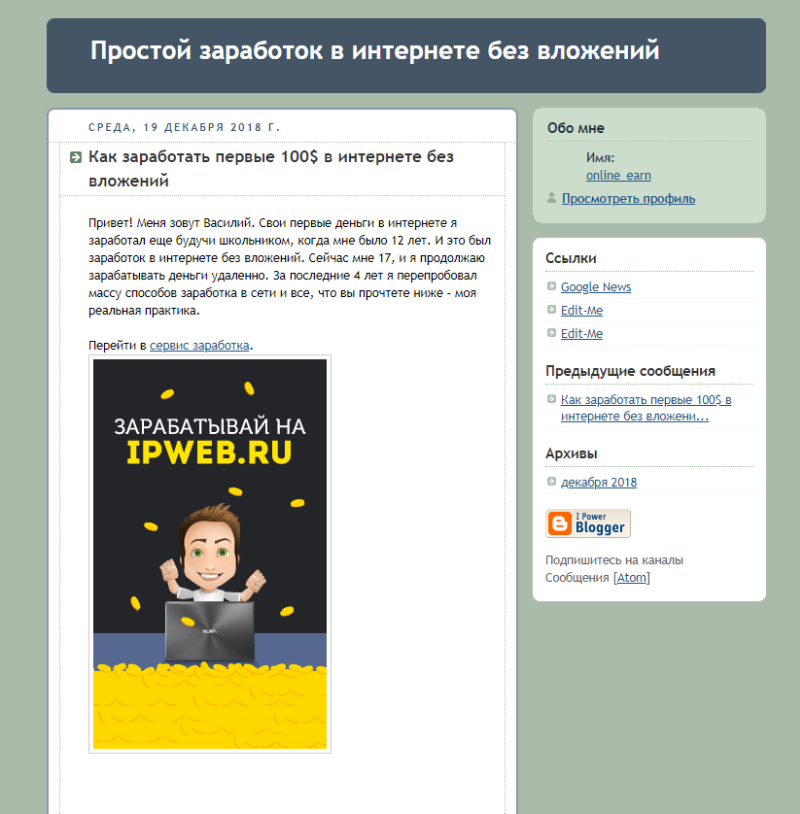Open the online_earn profile name link
This screenshot has width=800, height=814.
(x=618, y=175)
